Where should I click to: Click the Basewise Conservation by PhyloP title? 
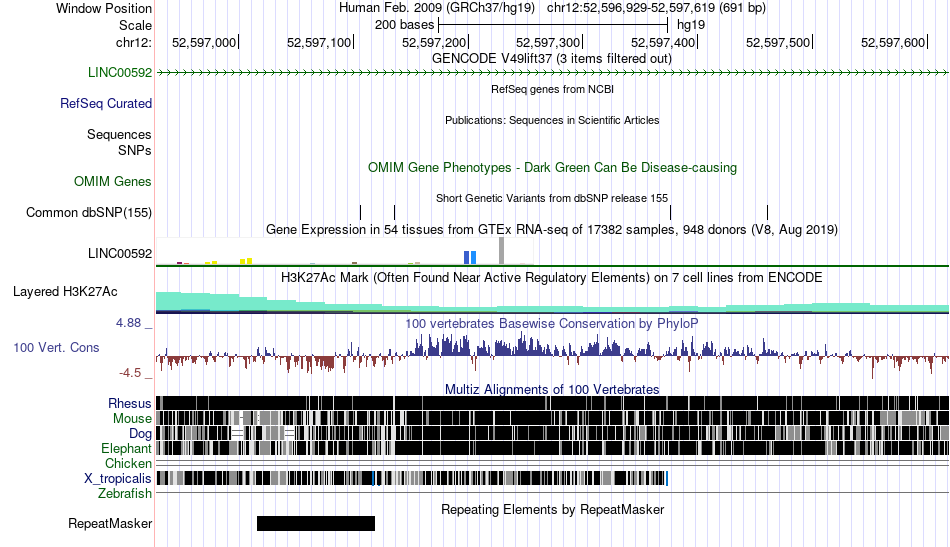552,323
